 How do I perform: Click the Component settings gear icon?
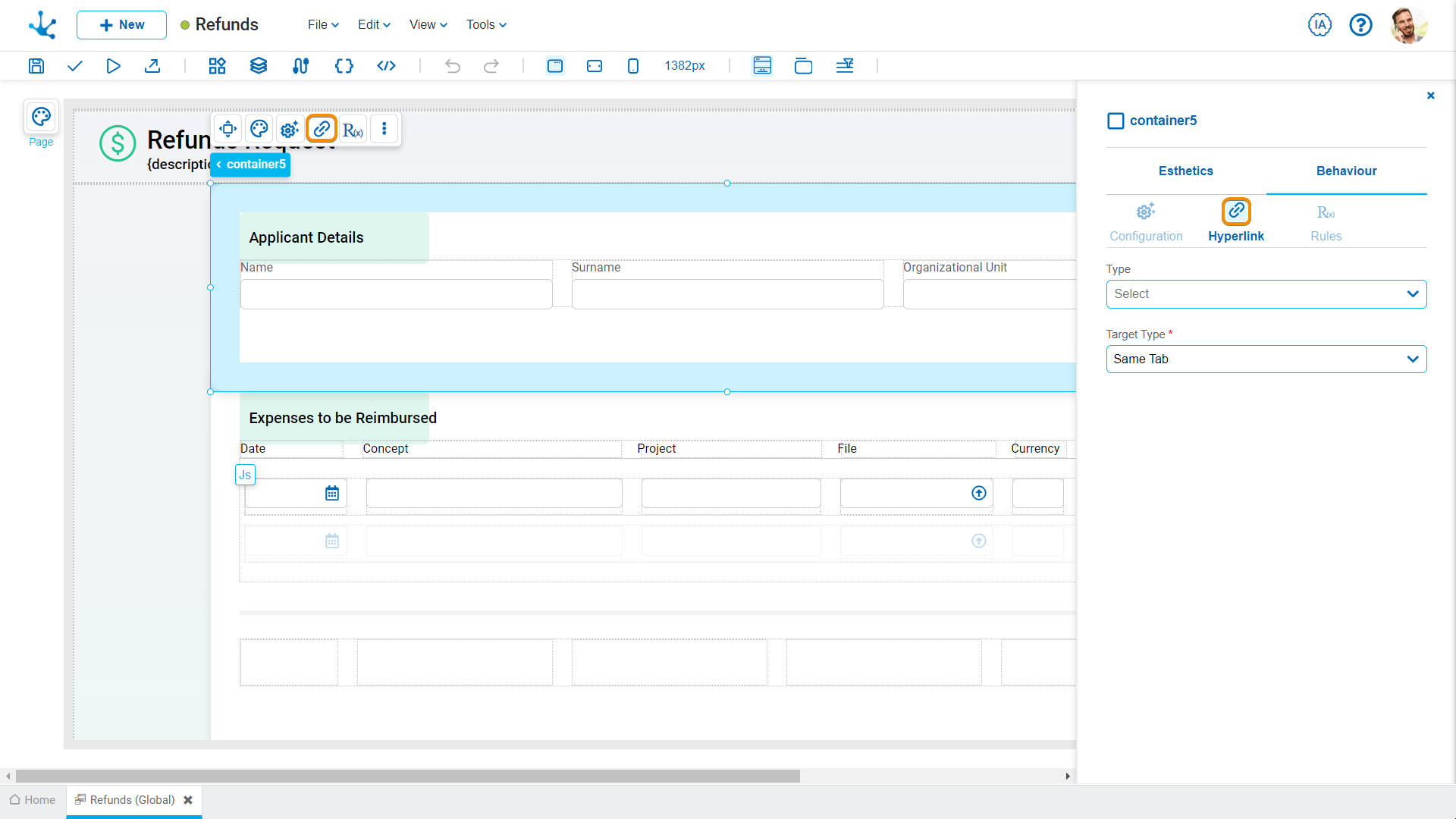tap(290, 128)
